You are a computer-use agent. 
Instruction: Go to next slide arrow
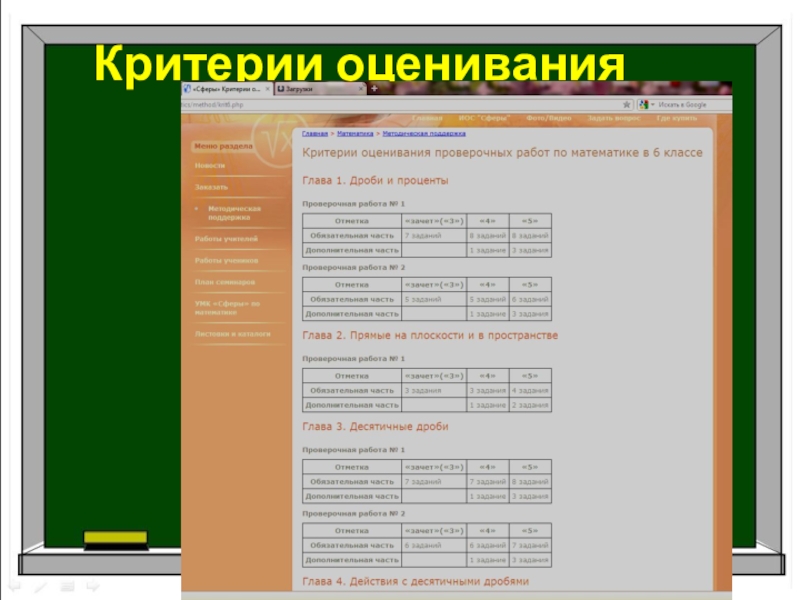(x=93, y=586)
